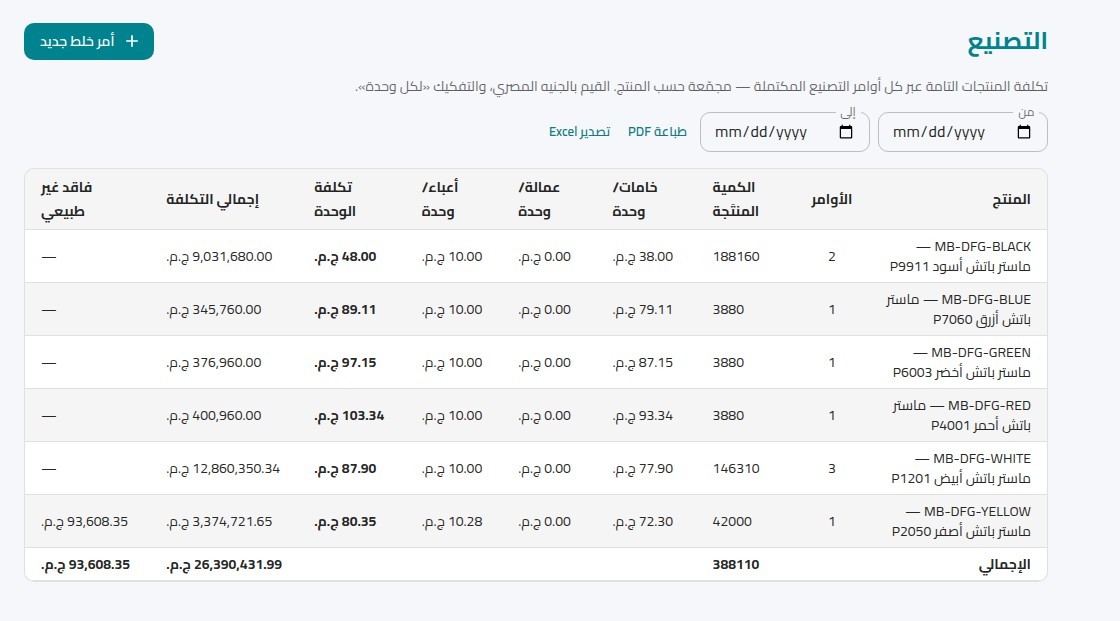Click orders count 3 in WHITE row
The width and height of the screenshot is (1120, 621).
coord(831,469)
